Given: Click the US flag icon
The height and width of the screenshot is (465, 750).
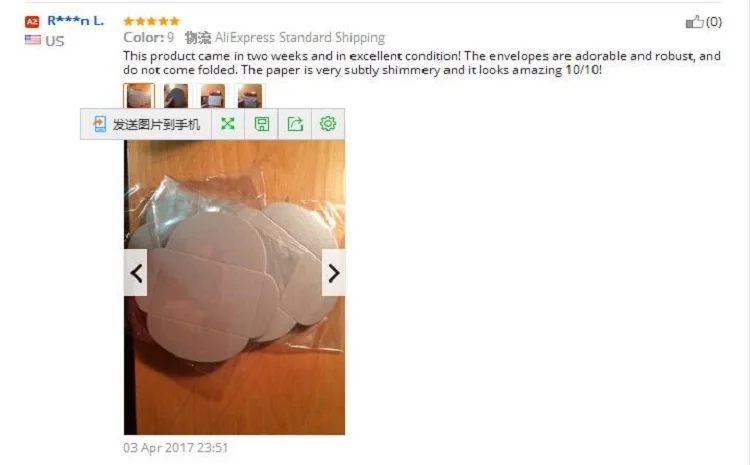Looking at the screenshot, I should pyautogui.click(x=33, y=40).
